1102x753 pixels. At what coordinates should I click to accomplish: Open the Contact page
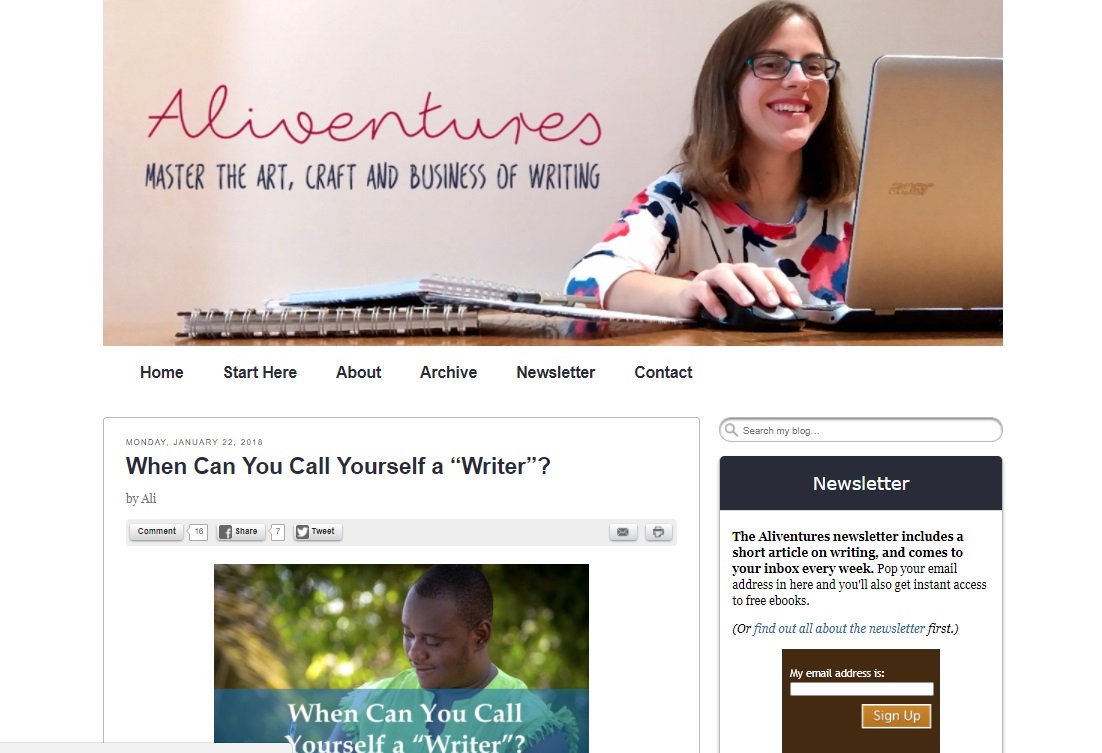[x=663, y=373]
